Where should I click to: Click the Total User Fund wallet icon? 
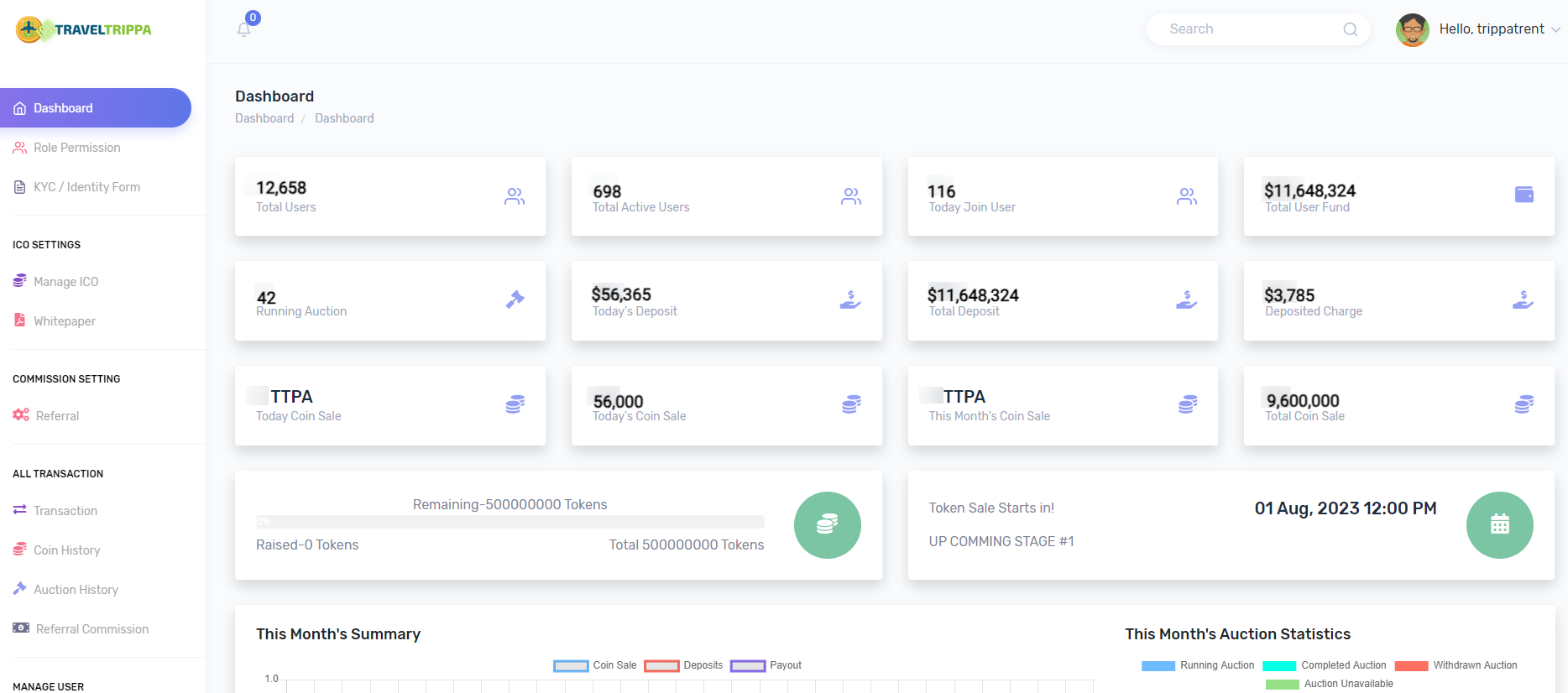[x=1524, y=195]
